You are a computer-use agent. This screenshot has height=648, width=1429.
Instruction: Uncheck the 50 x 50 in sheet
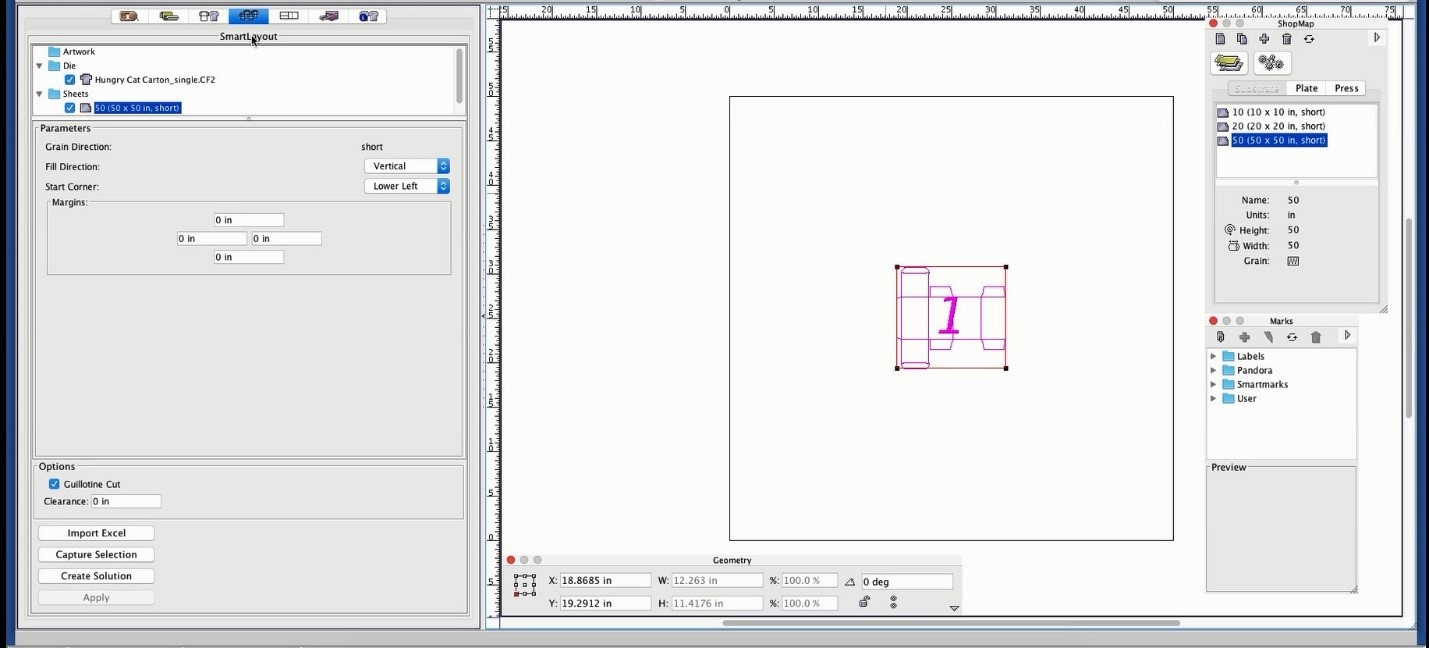[x=70, y=107]
